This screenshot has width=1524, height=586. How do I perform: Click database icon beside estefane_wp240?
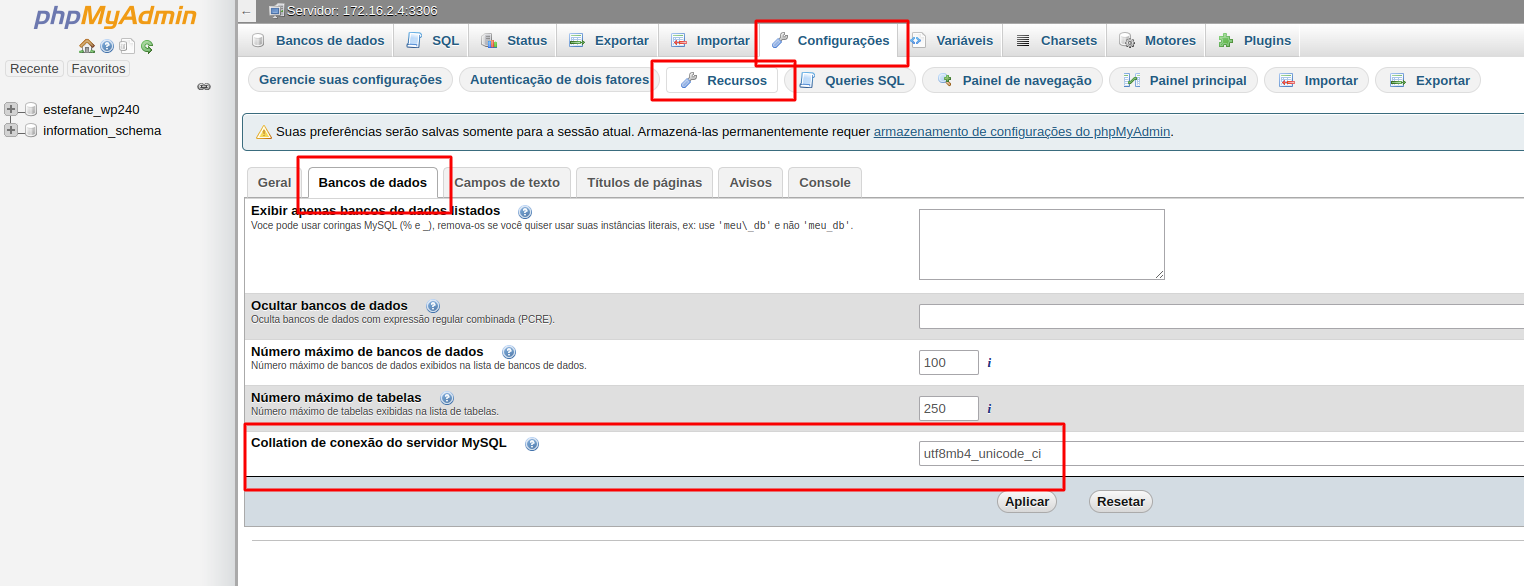[x=31, y=109]
